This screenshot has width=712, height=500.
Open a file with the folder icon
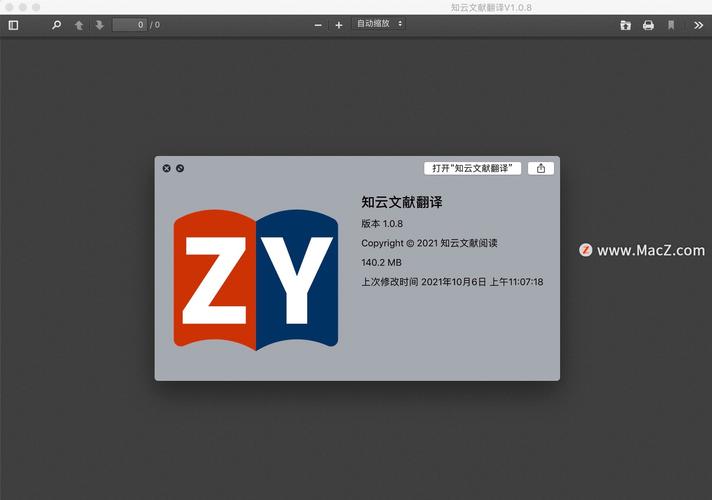626,25
